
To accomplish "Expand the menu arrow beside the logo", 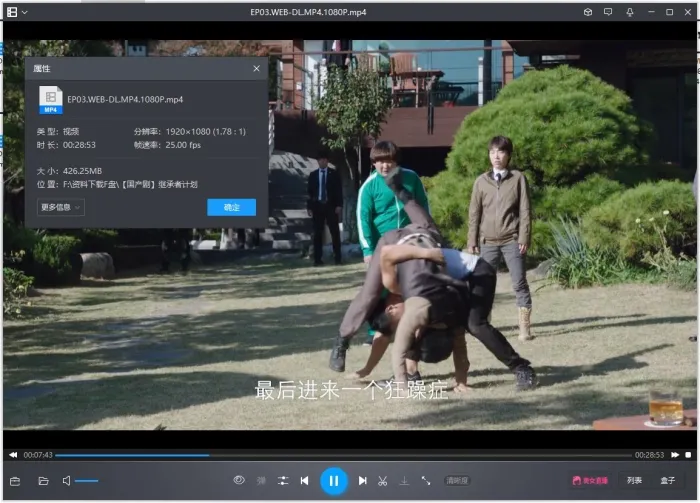I will pyautogui.click(x=25, y=12).
